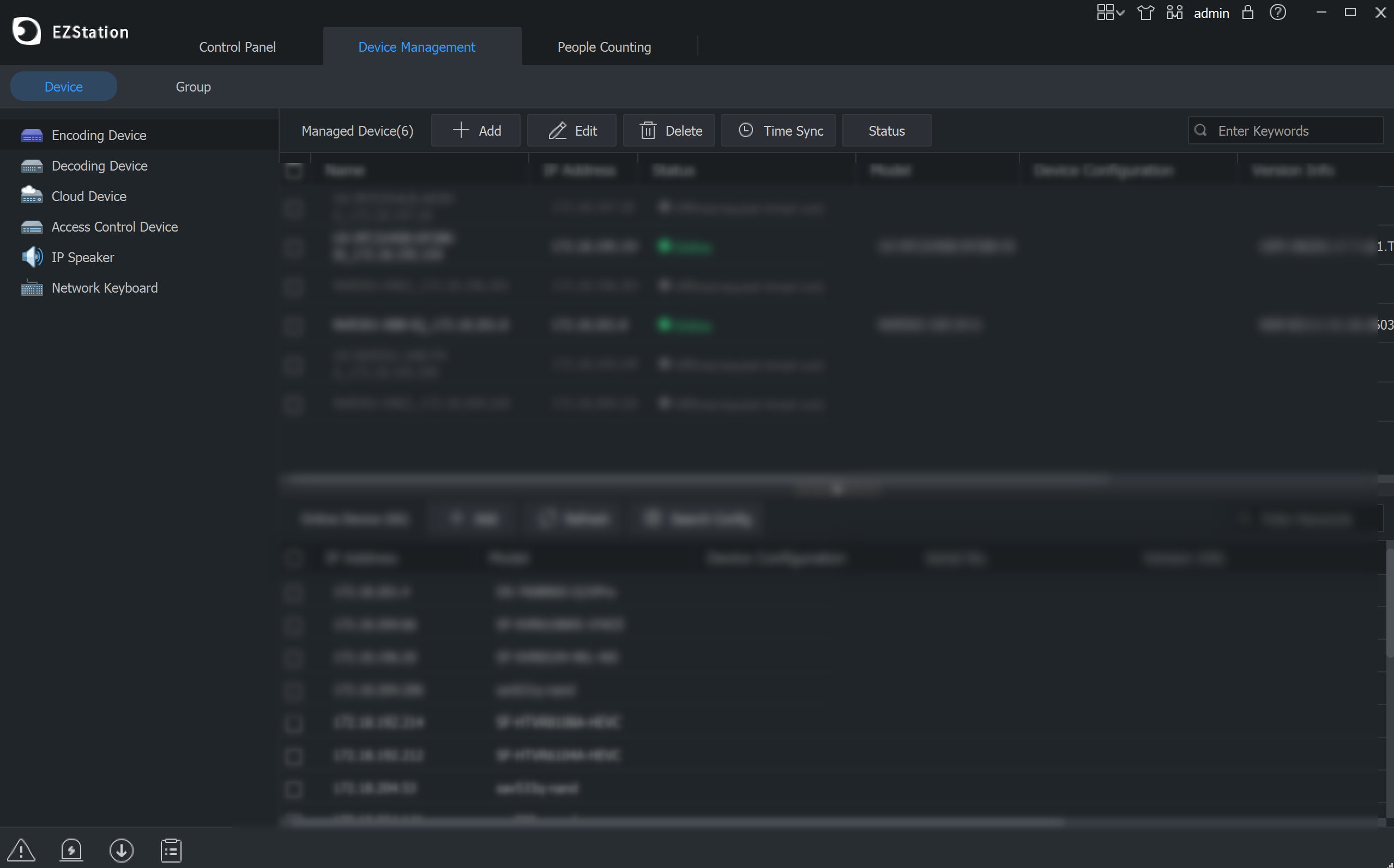Open the admin user menu

[1211, 13]
